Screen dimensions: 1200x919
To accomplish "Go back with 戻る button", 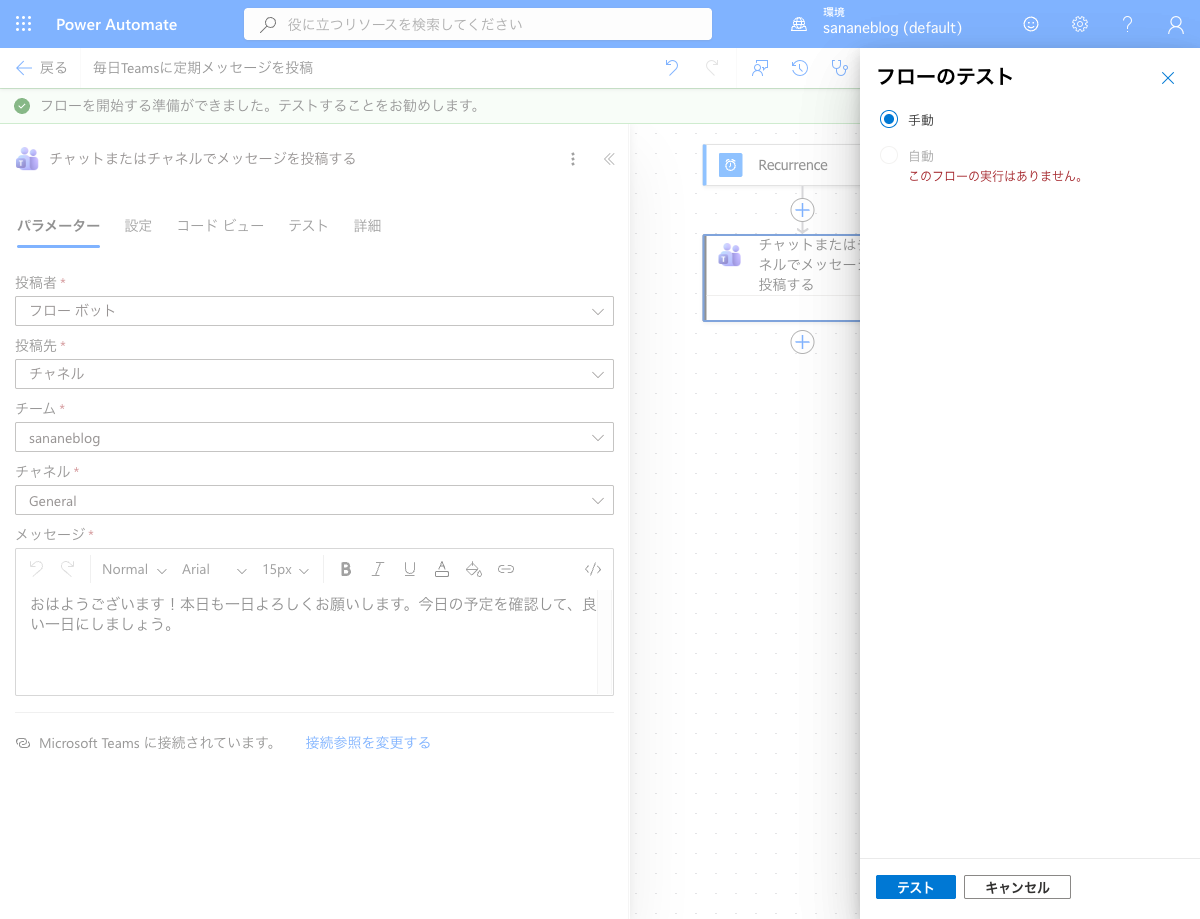I will pos(42,68).
